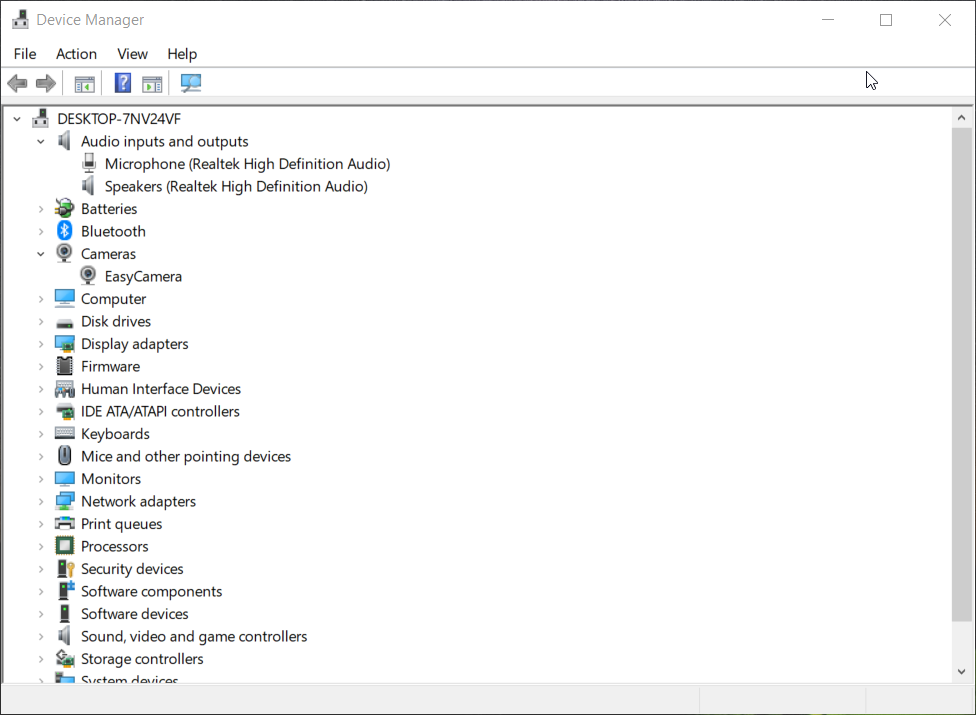Screen dimensions: 976x715
Task: Expand the Disk drives category
Action: (41, 322)
